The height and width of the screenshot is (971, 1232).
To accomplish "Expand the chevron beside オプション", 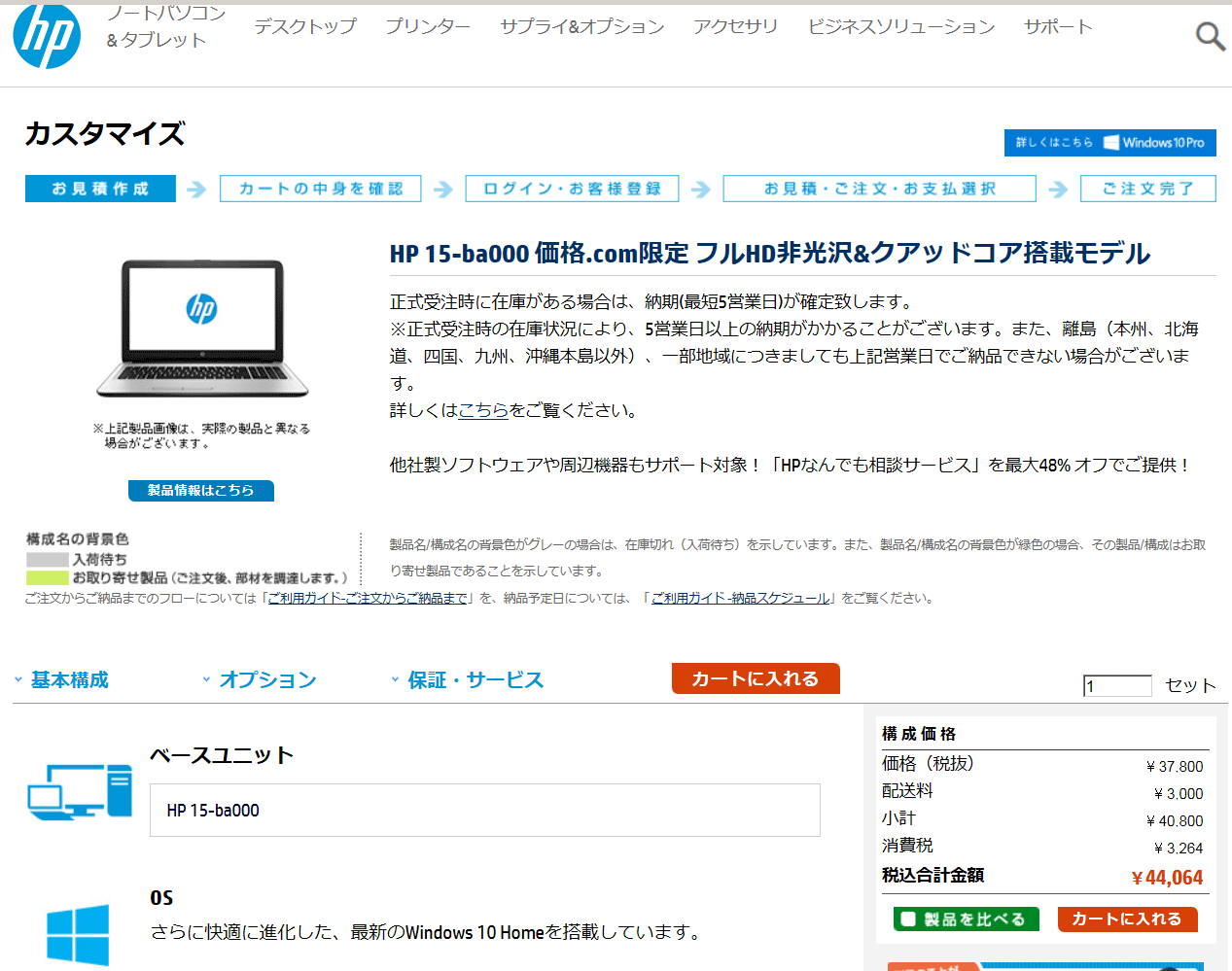I will pos(206,679).
